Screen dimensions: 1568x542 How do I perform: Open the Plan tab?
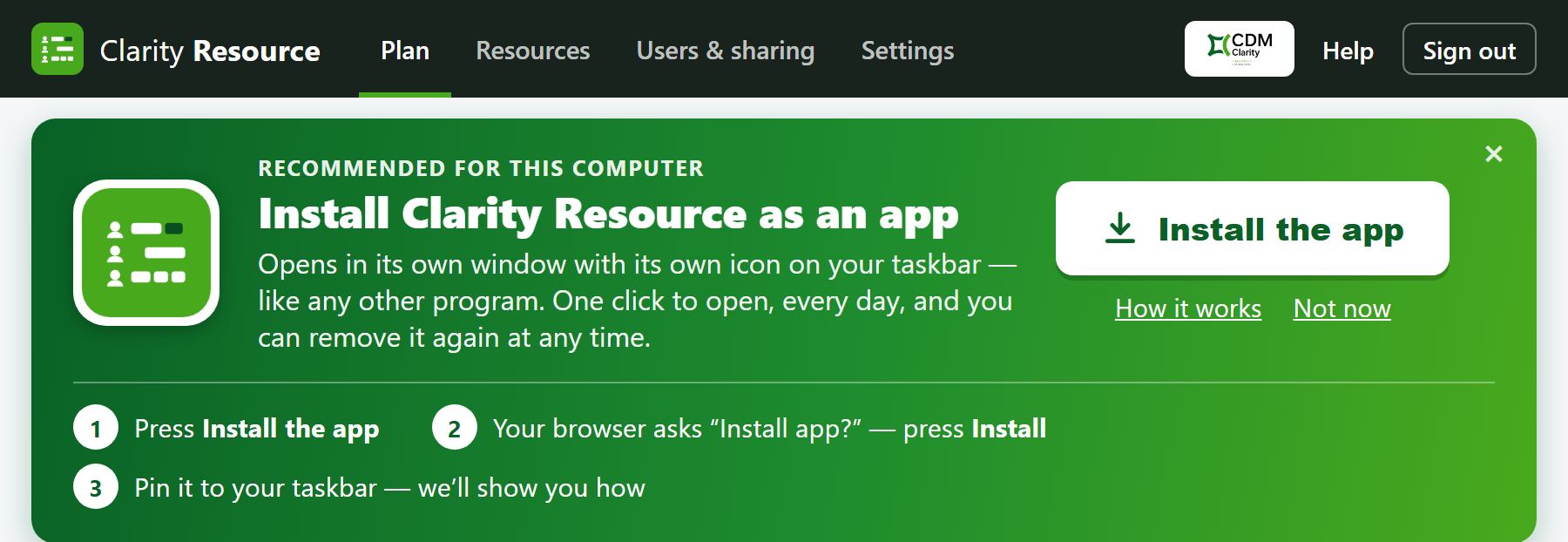pyautogui.click(x=405, y=51)
